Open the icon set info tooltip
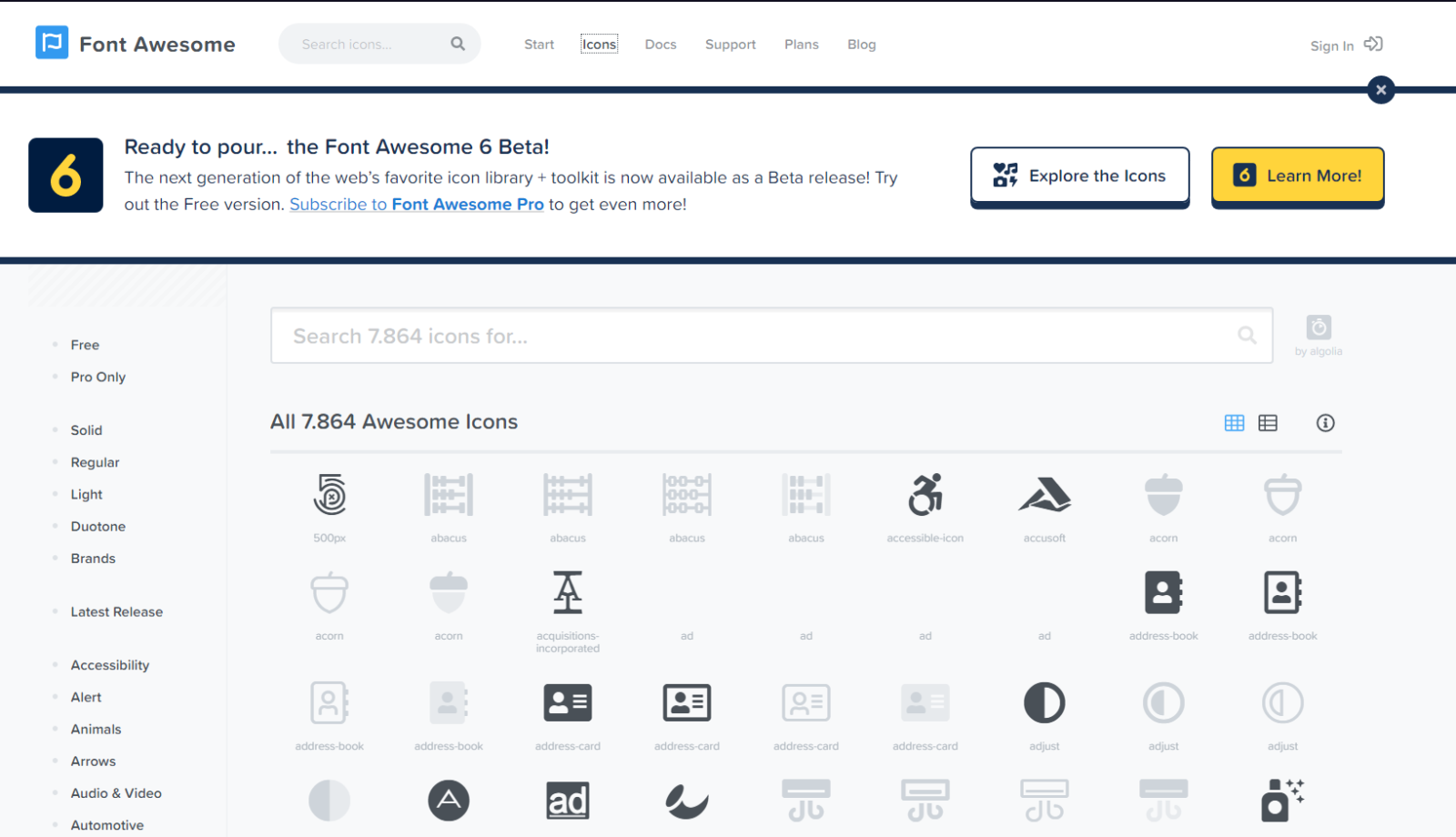The width and height of the screenshot is (1456, 837). 1325,422
